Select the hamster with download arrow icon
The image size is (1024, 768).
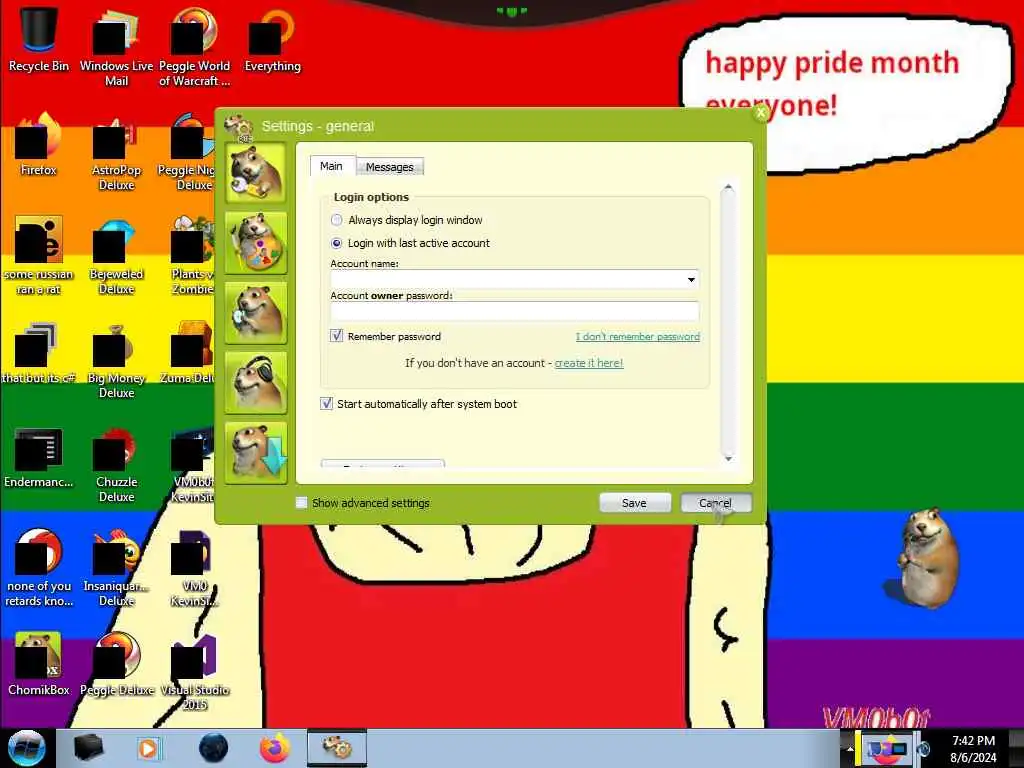[256, 453]
